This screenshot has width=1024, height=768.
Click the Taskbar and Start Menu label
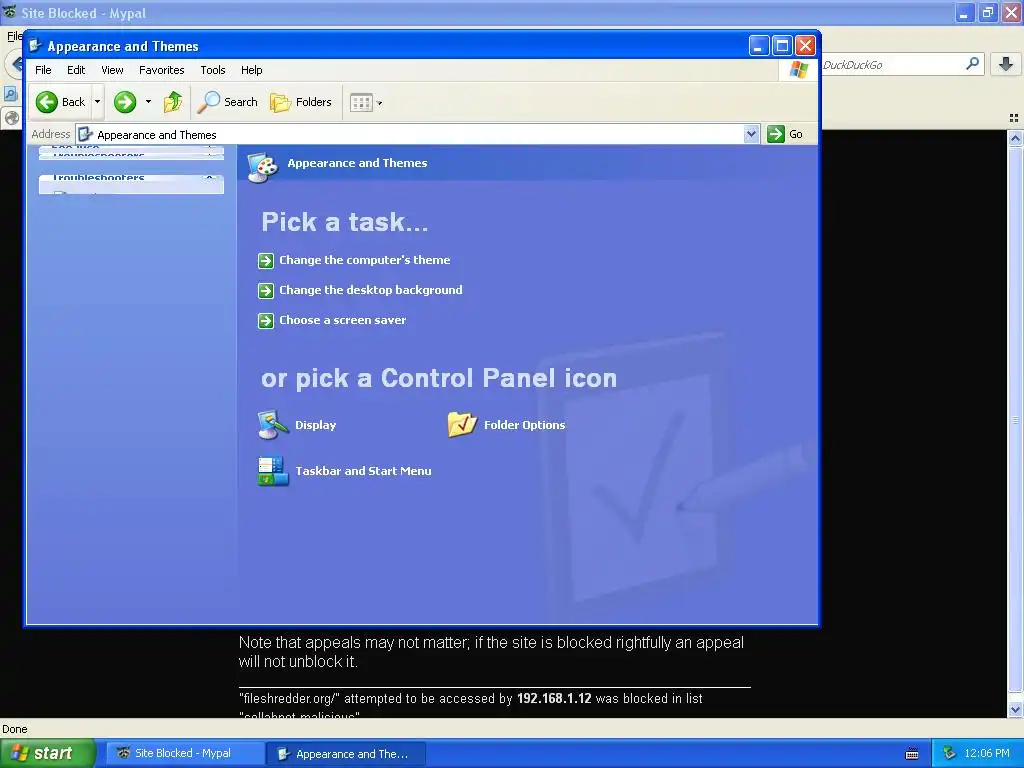click(x=363, y=471)
